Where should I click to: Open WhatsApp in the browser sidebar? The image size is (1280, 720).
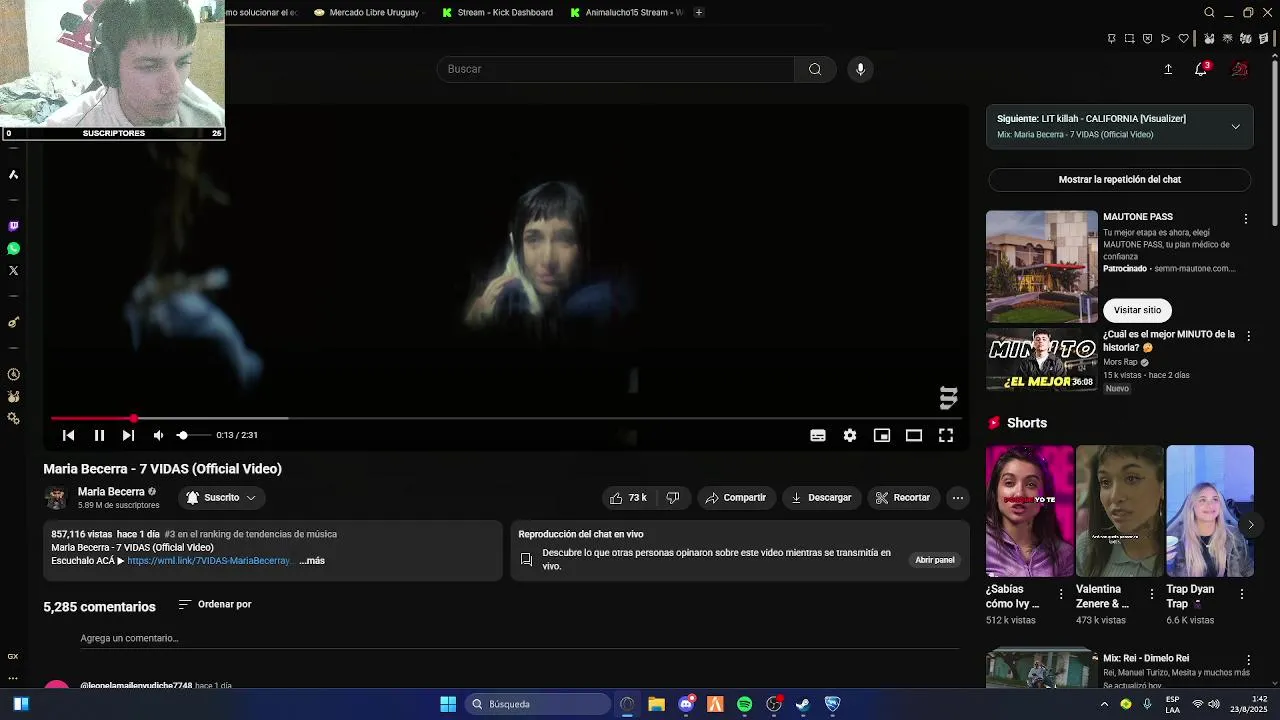pos(13,248)
